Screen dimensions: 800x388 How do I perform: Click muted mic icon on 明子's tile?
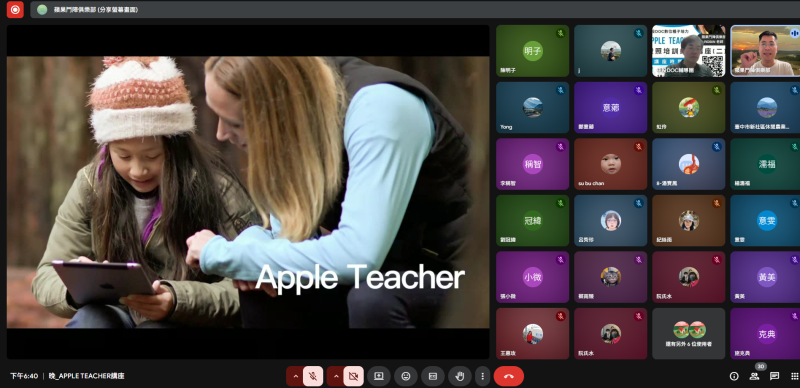coord(561,33)
